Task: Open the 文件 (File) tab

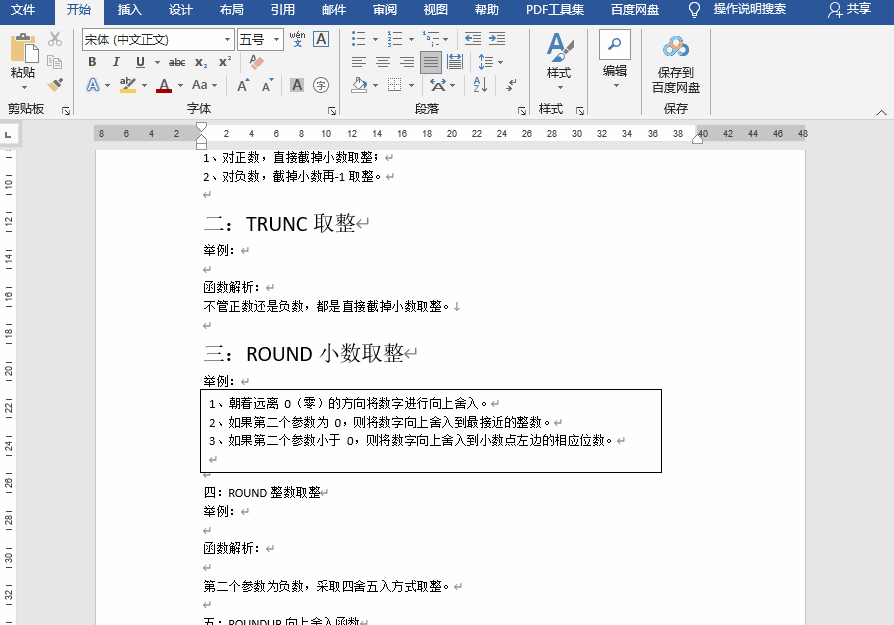Action: click(x=23, y=10)
